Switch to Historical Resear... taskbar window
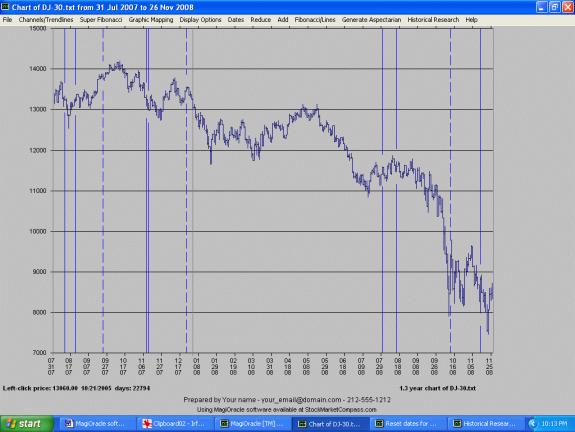This screenshot has width=575, height=432. 484,424
